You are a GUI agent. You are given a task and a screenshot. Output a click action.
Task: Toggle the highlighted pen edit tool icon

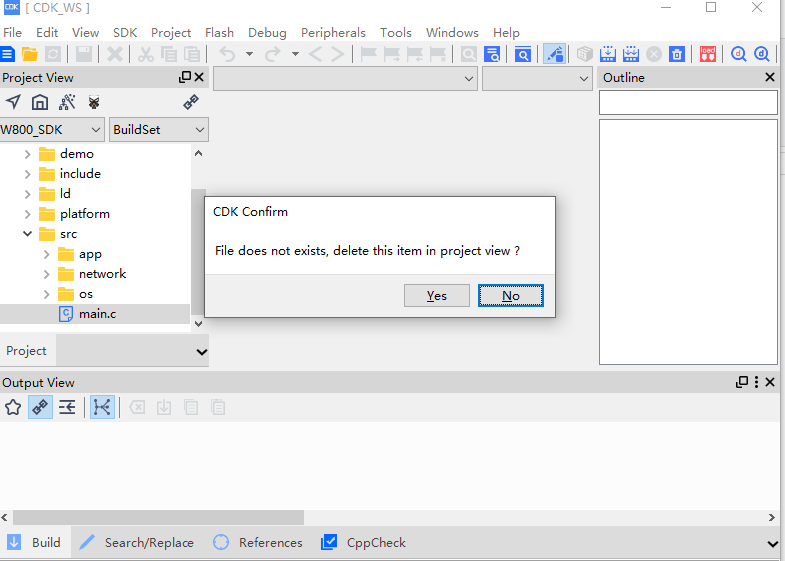[x=555, y=54]
